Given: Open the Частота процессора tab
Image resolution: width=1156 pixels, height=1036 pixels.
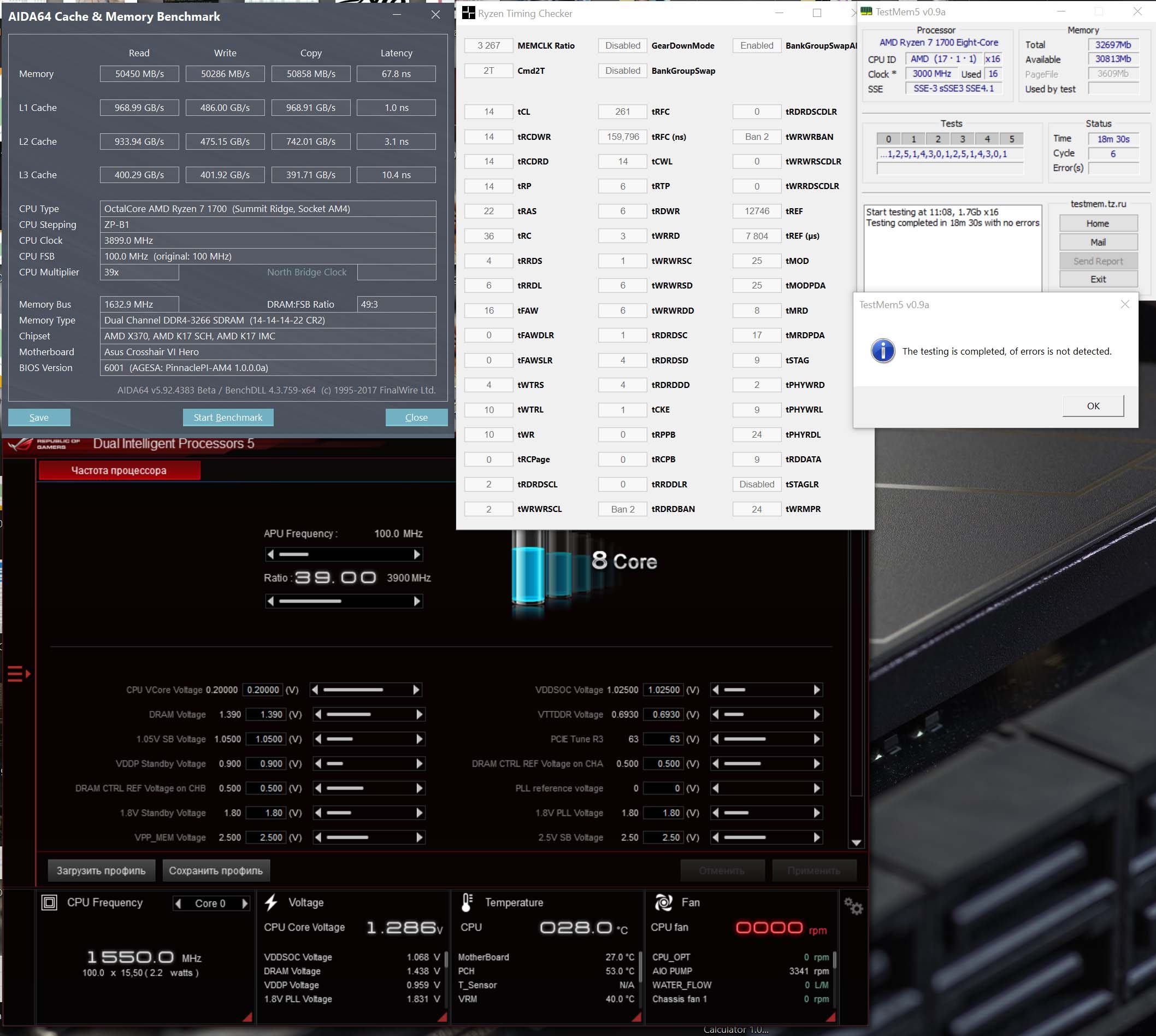Looking at the screenshot, I should pos(119,470).
